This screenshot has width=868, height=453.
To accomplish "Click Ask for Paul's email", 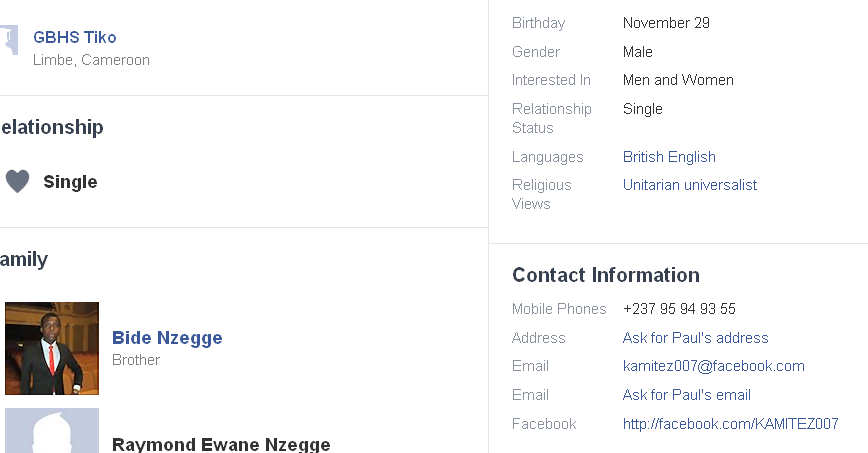I will click(686, 395).
